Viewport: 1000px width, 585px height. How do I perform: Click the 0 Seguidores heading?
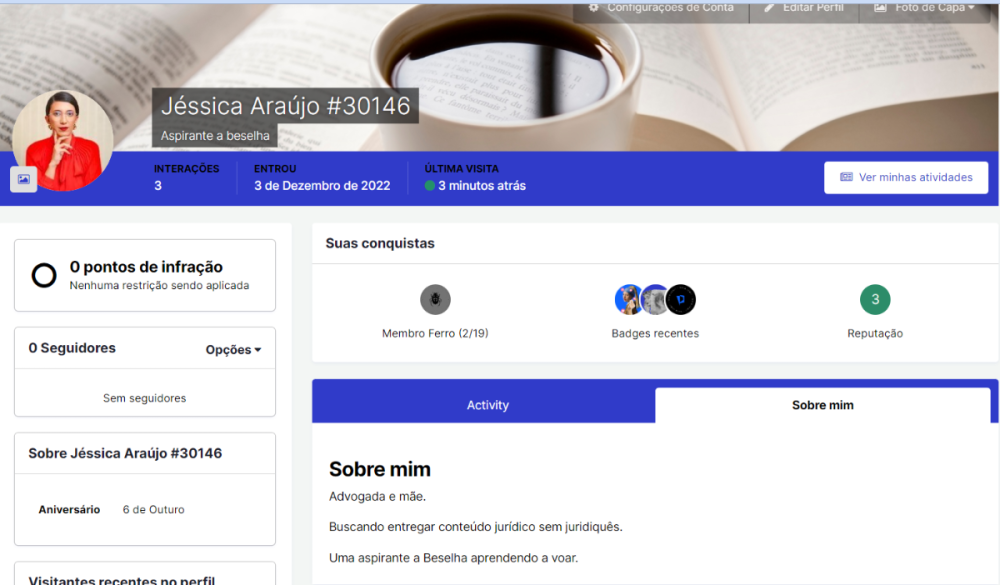72,348
